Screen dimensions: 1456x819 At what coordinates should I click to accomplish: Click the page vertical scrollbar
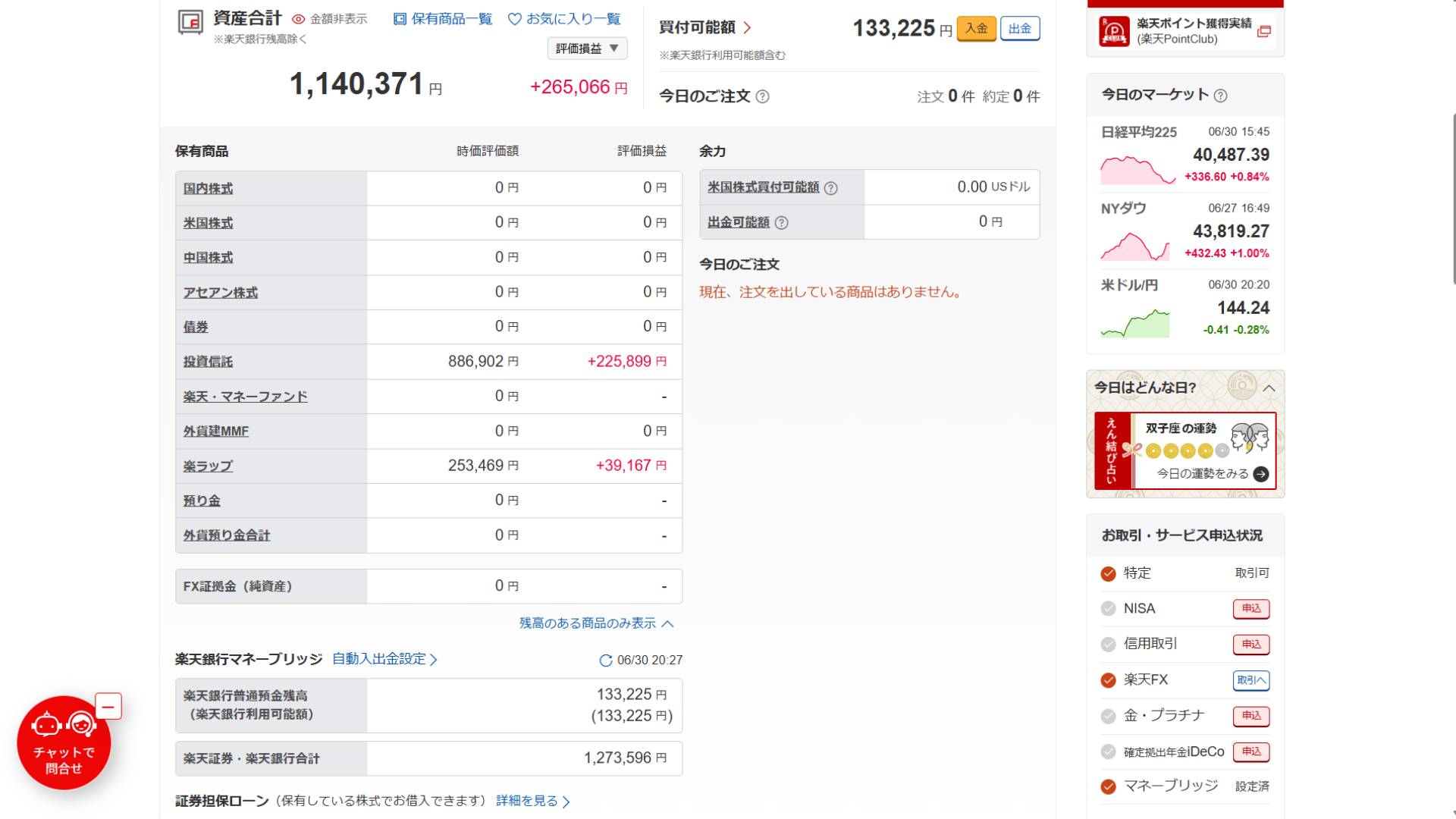click(x=1452, y=199)
